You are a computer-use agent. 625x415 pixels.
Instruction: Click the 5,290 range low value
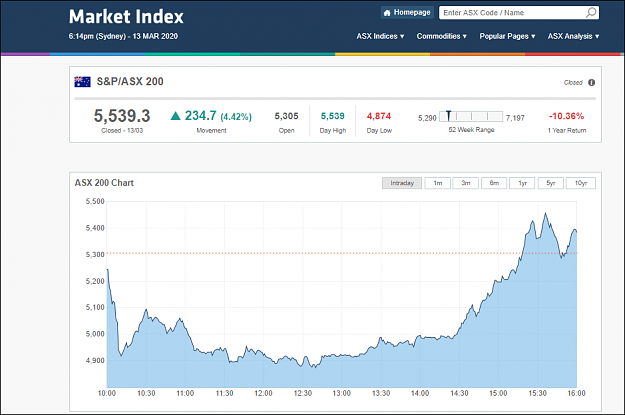[x=427, y=118]
